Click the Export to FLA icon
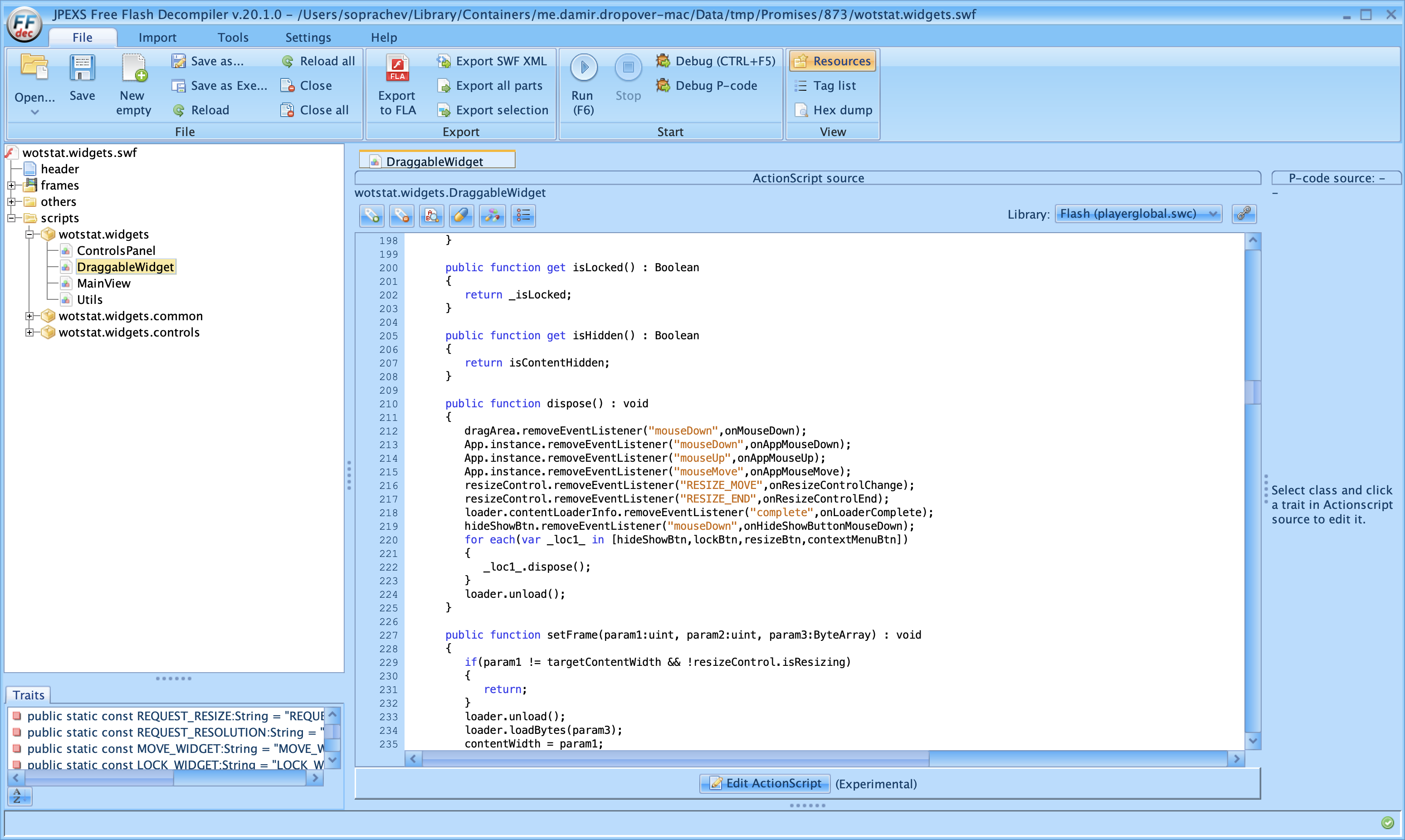This screenshot has width=1405, height=840. pyautogui.click(x=397, y=68)
